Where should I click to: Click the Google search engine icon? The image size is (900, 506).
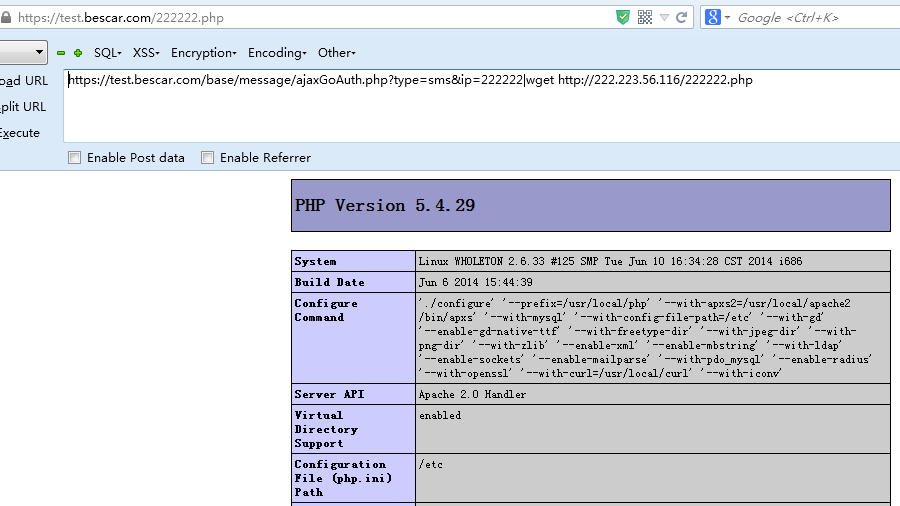click(x=712, y=17)
